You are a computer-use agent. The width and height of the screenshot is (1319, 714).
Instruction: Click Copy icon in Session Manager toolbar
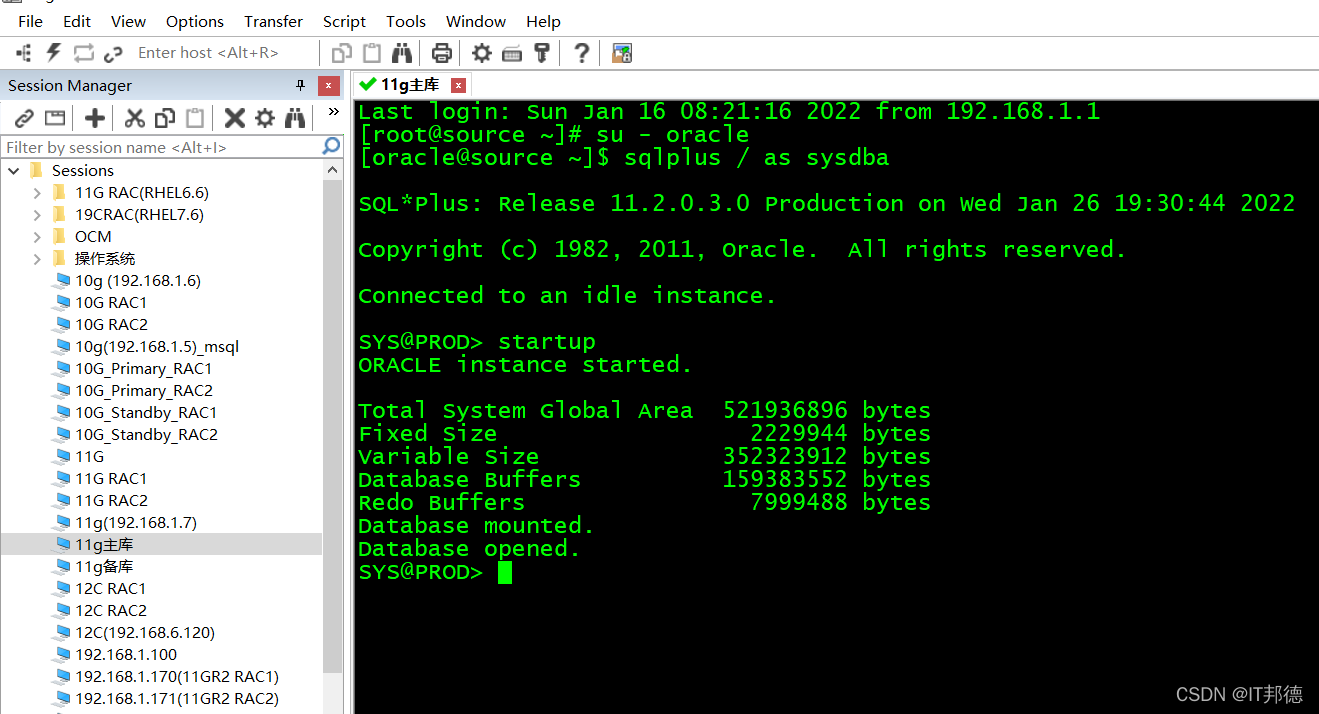click(165, 119)
